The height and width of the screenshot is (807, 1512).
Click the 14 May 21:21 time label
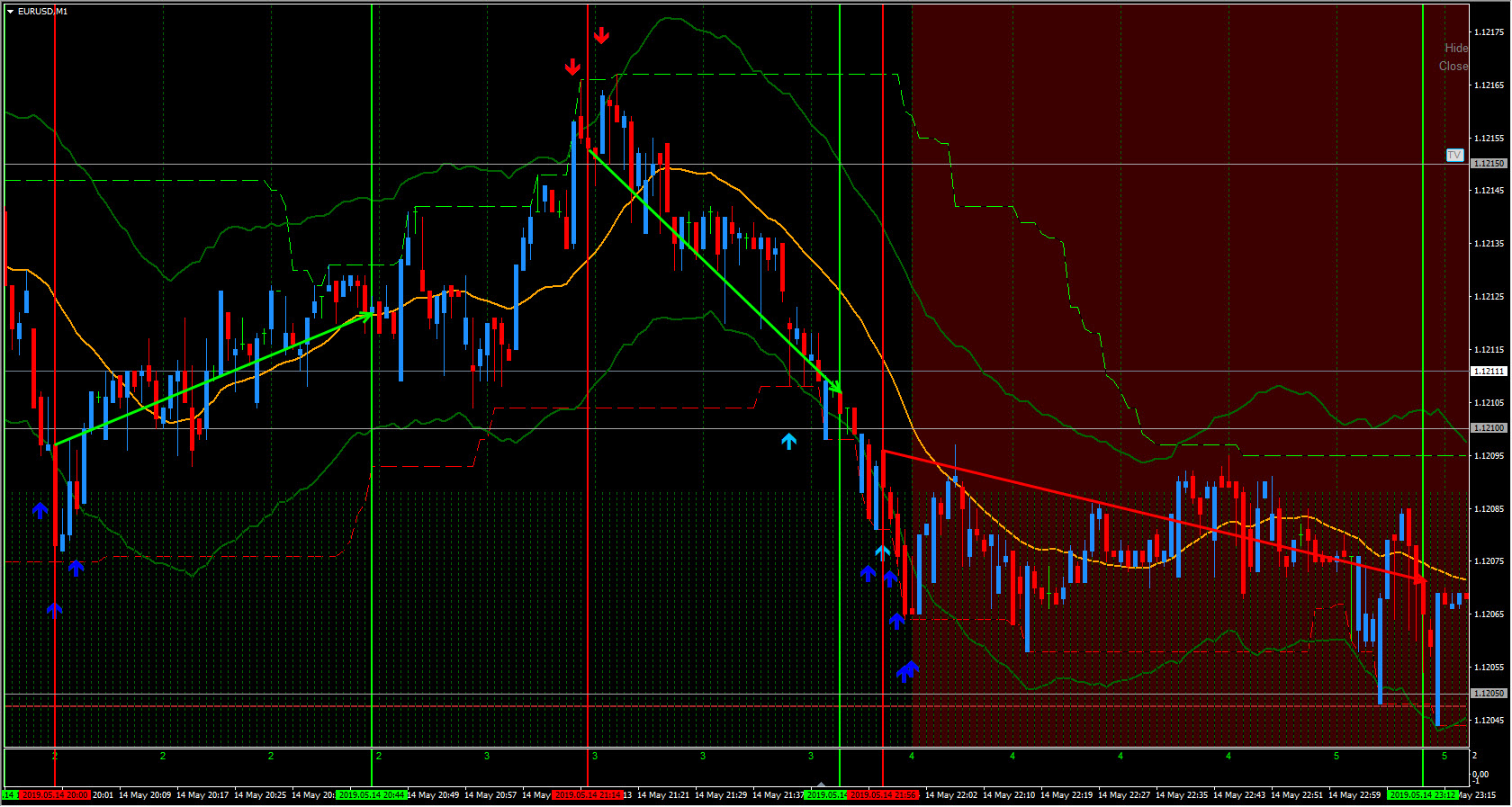[x=663, y=795]
